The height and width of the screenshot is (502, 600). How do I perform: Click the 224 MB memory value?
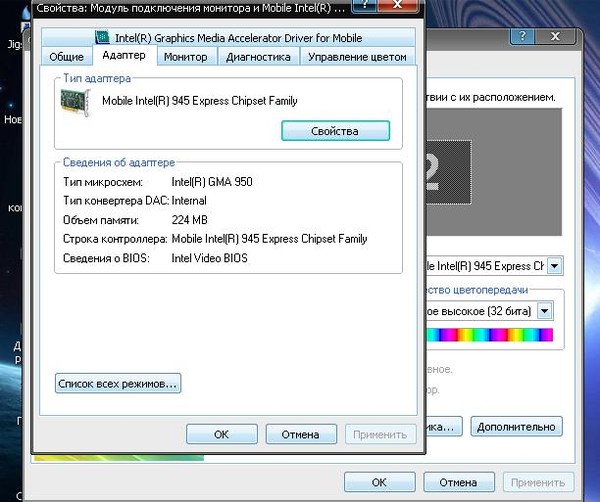click(x=189, y=220)
